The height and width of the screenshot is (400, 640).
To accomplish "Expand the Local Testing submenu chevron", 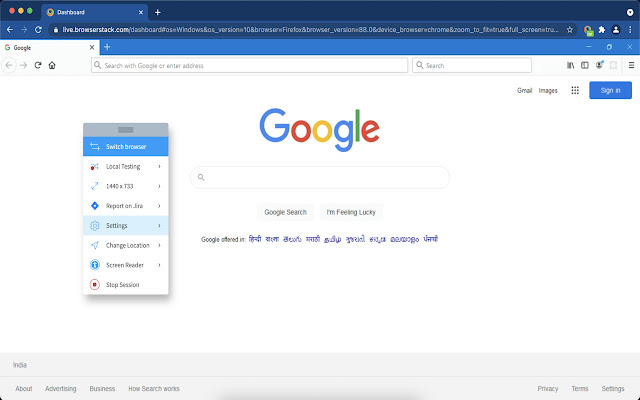I will pyautogui.click(x=159, y=167).
